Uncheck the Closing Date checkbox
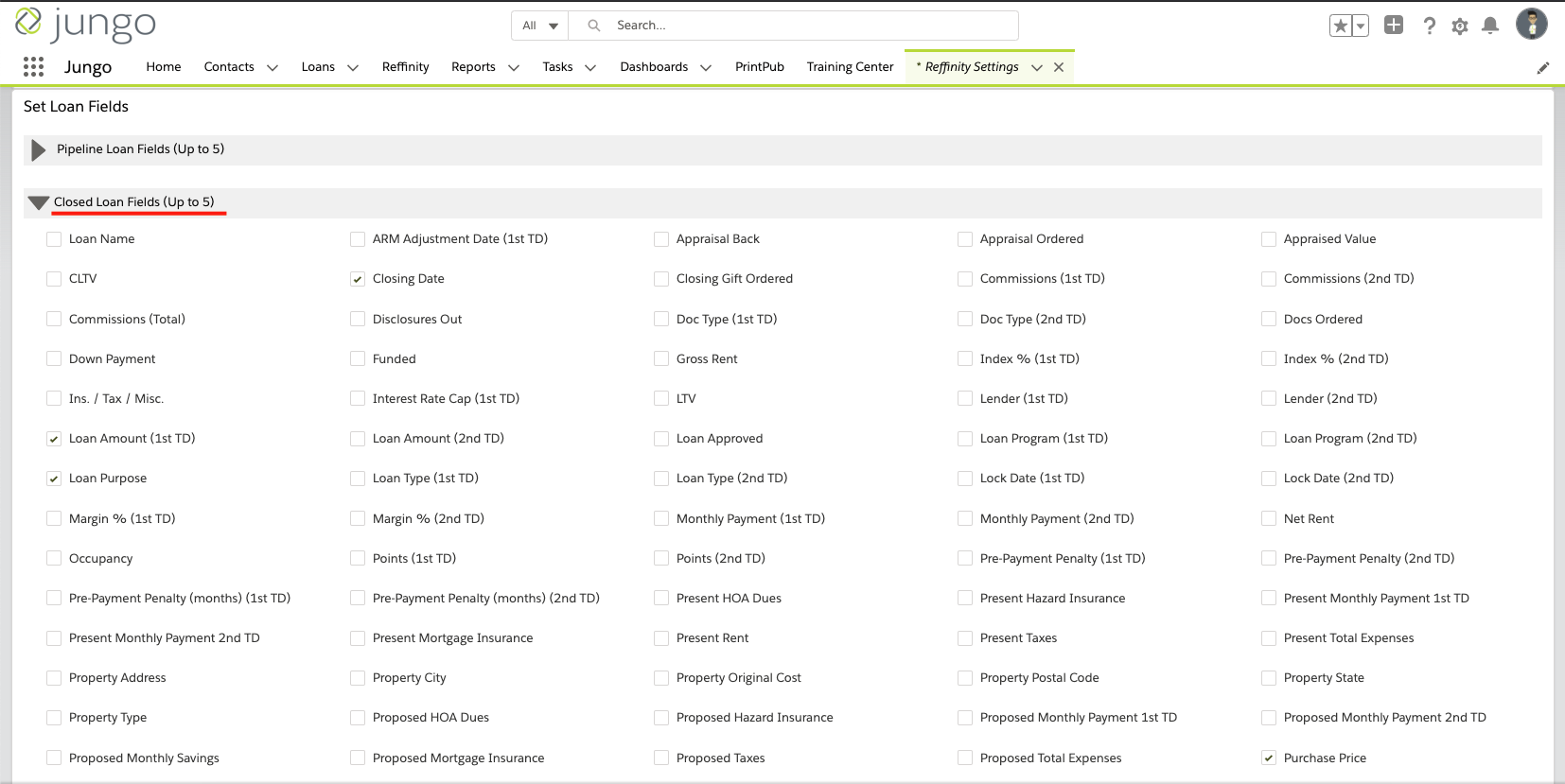 click(358, 279)
